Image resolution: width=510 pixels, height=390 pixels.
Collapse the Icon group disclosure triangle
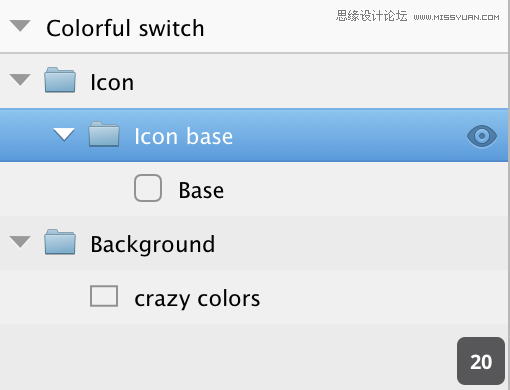click(x=20, y=80)
